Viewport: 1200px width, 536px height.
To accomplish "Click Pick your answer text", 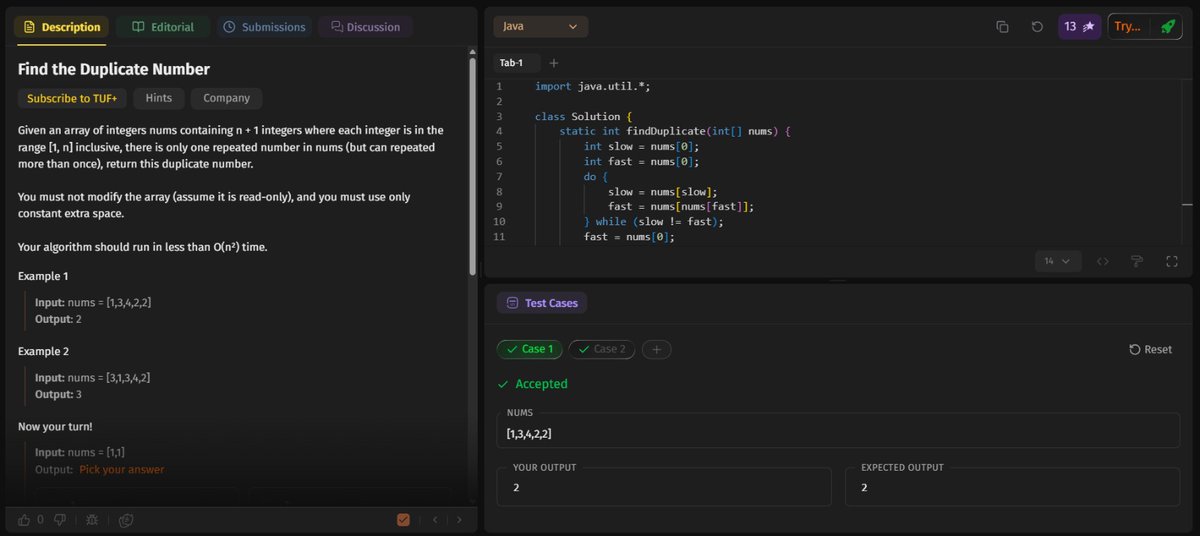I will click(x=122, y=469).
